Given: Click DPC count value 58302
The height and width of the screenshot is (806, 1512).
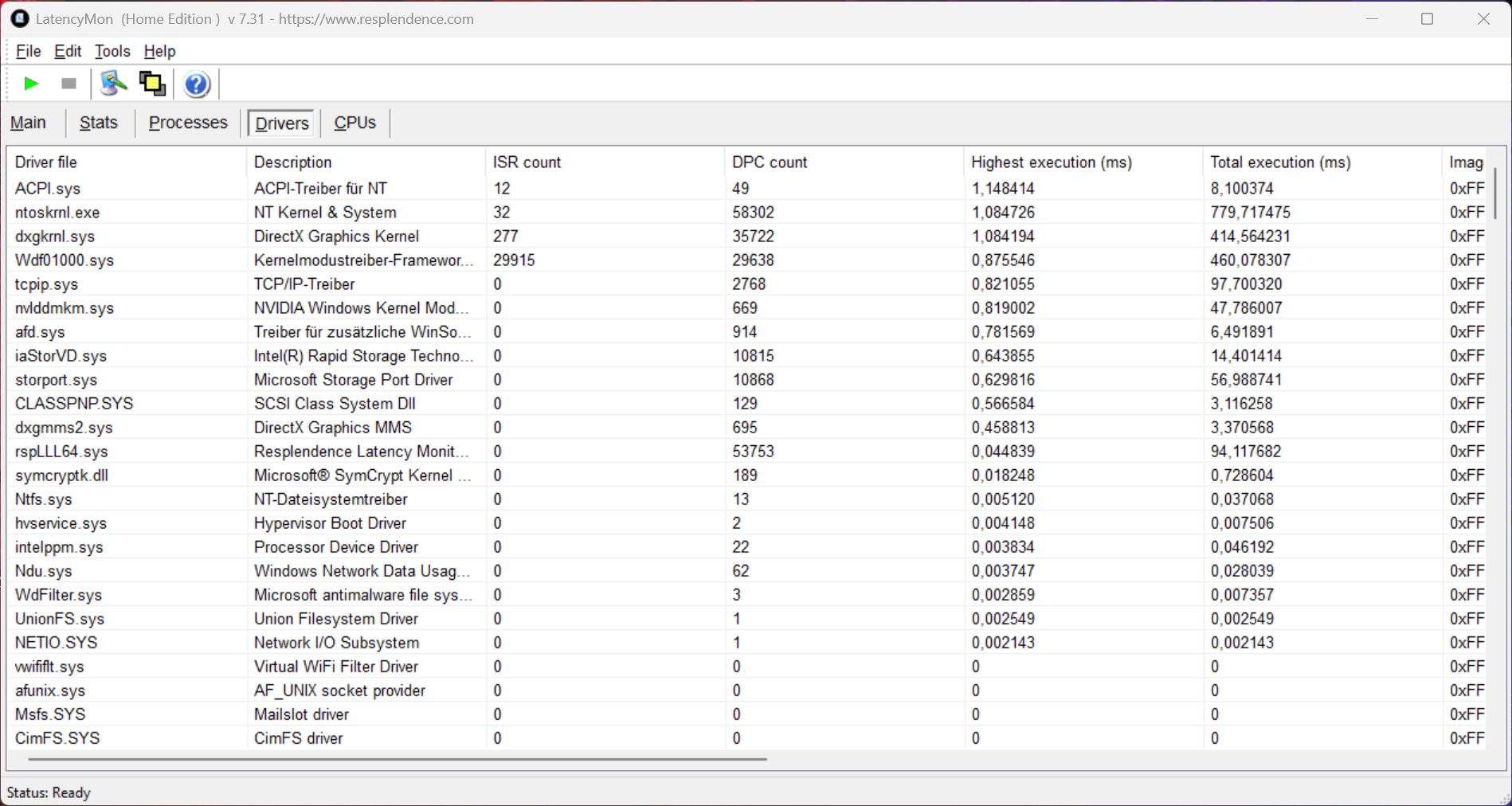Looking at the screenshot, I should click(753, 213).
